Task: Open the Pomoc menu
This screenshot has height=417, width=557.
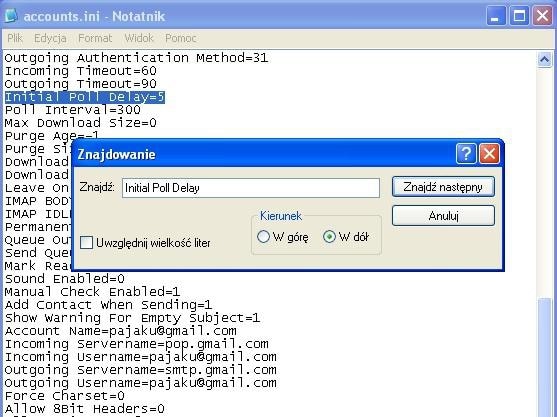Action: pos(180,38)
